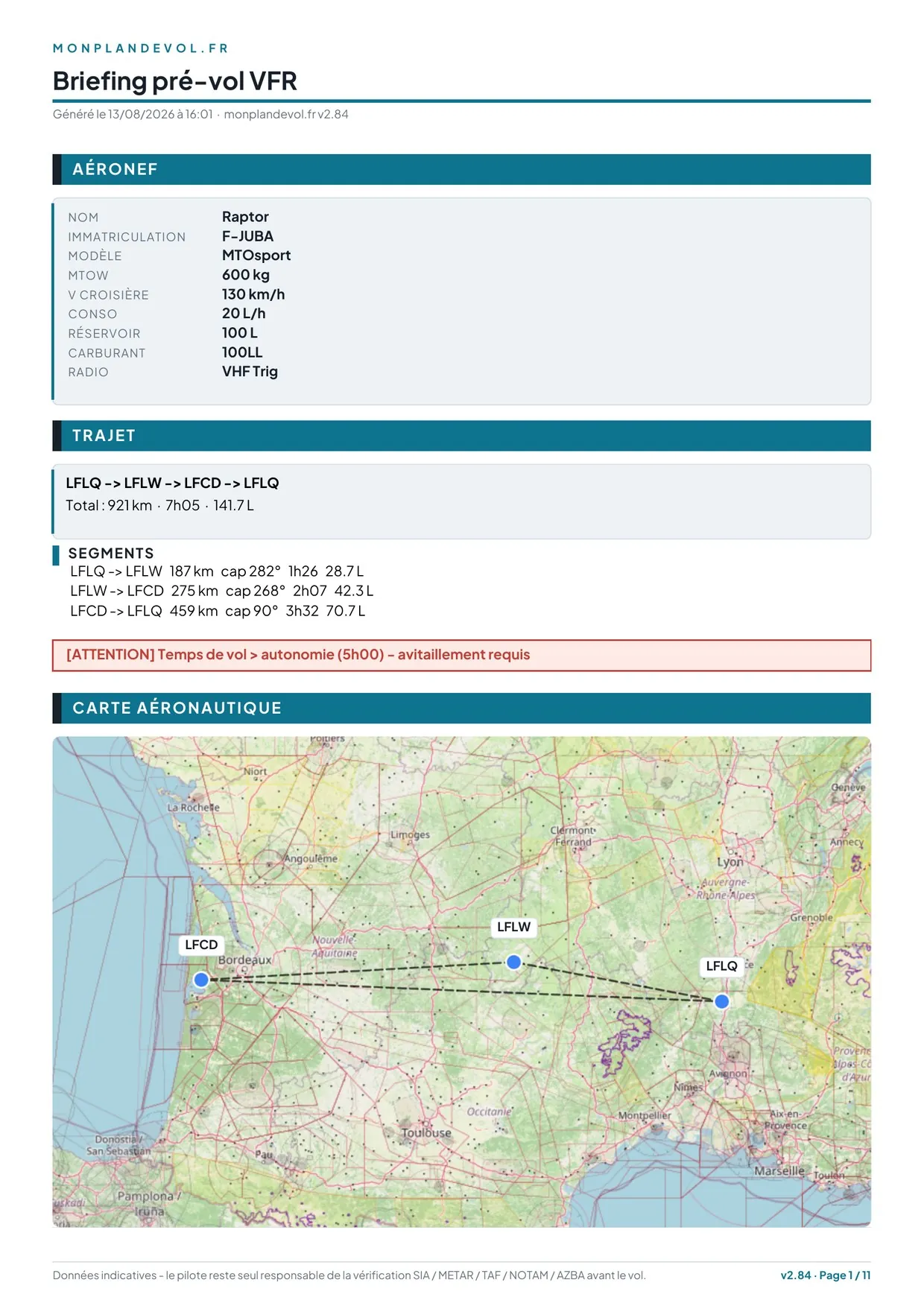Click the footer 'v2.84 · Page 1 / 11'
Viewport: 924px width, 1306px height.
coord(826,1275)
